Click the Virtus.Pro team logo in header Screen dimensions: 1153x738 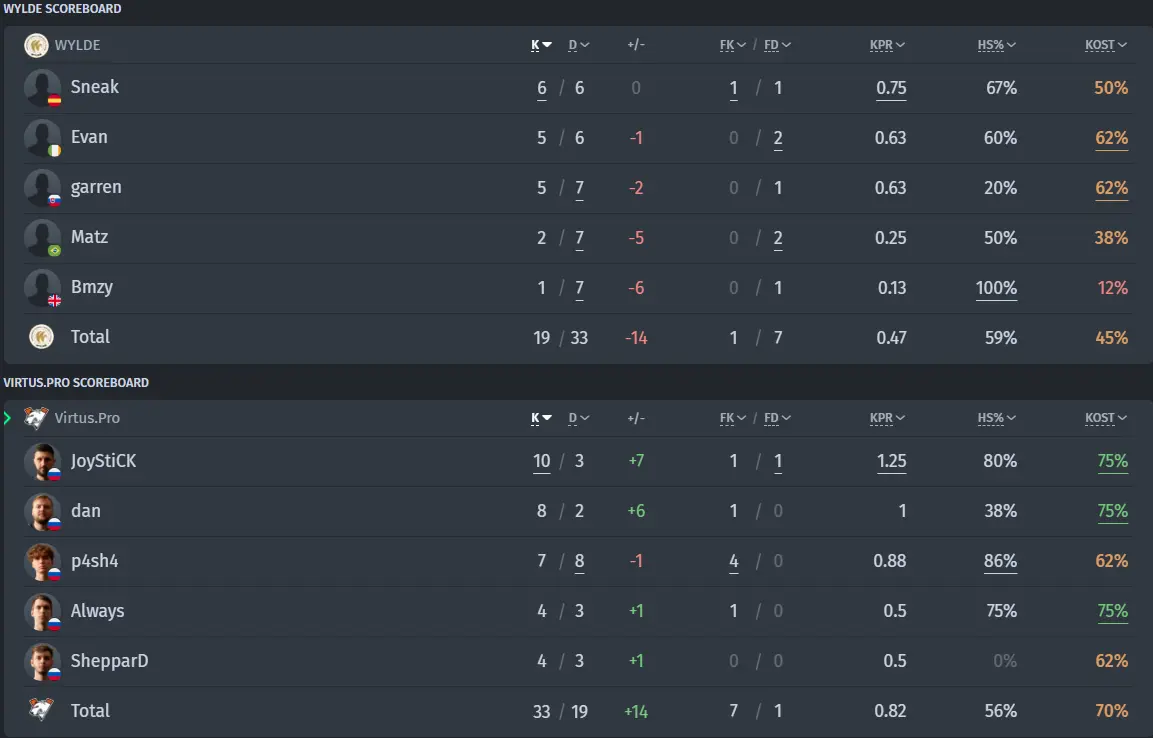click(x=36, y=418)
